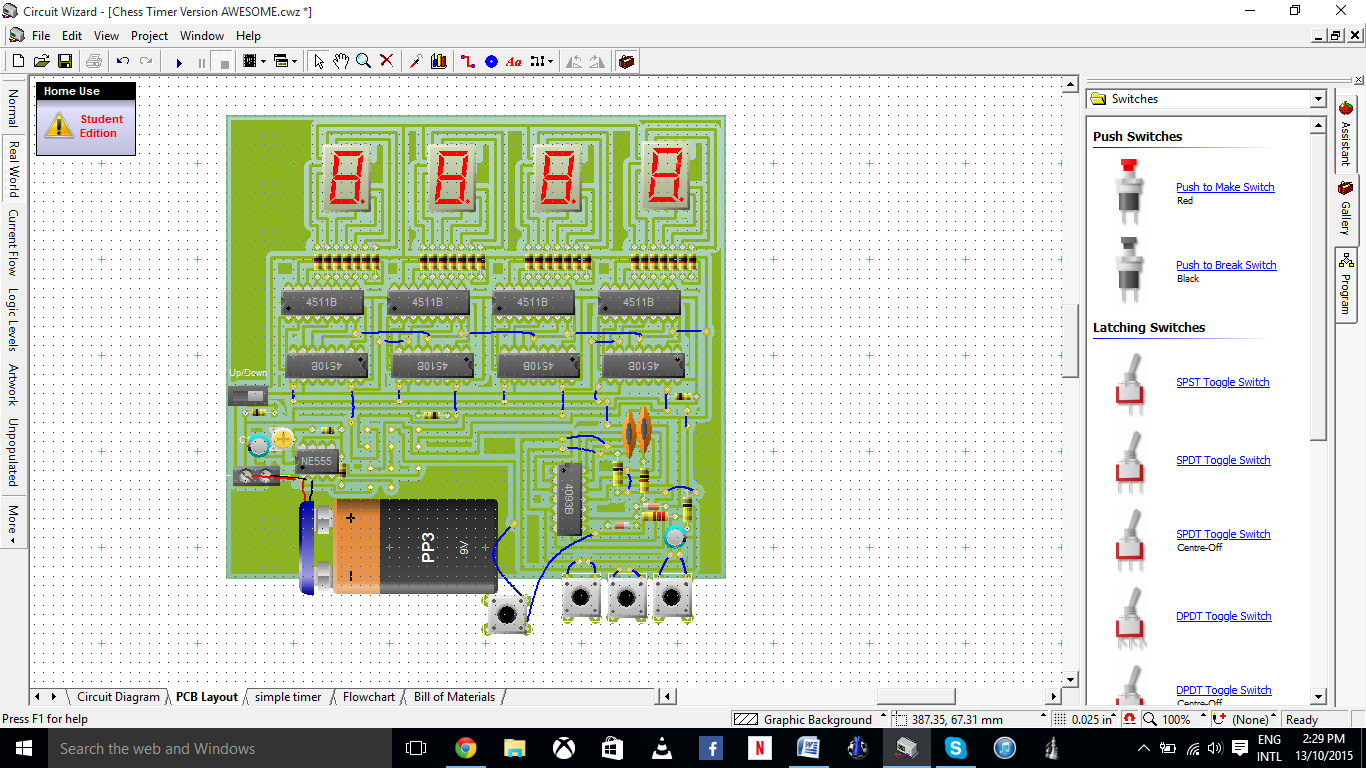The image size is (1366, 768).
Task: Stop the simulation
Action: [225, 62]
